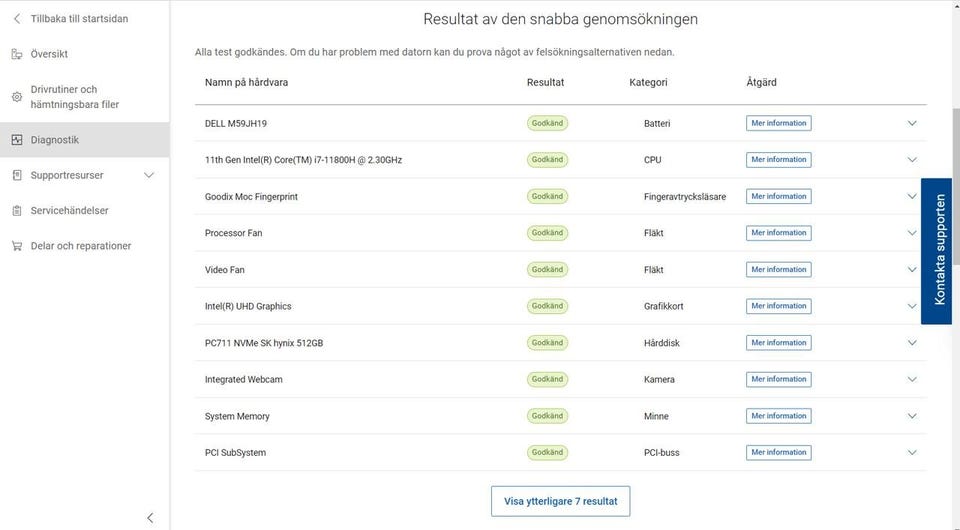960x530 pixels.
Task: Click the gear icon for Drivrutiner och hämtningsbara filer
Action: tap(17, 97)
